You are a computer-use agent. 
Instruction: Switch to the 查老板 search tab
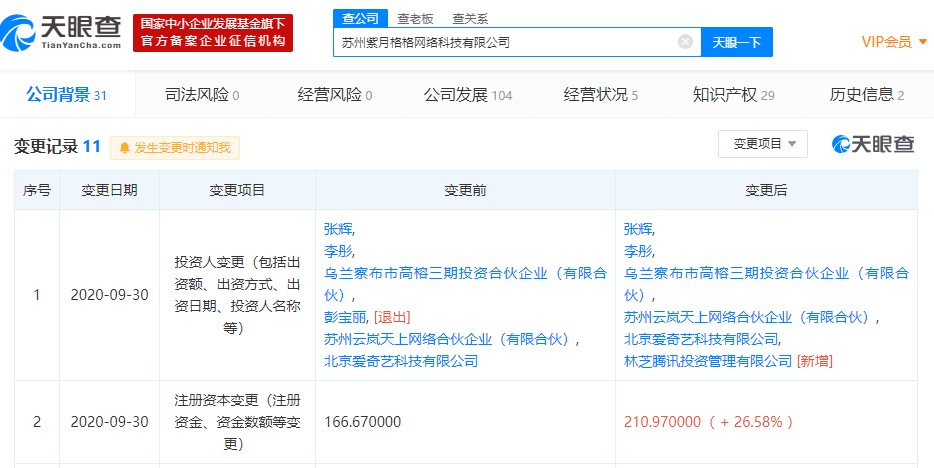[415, 19]
